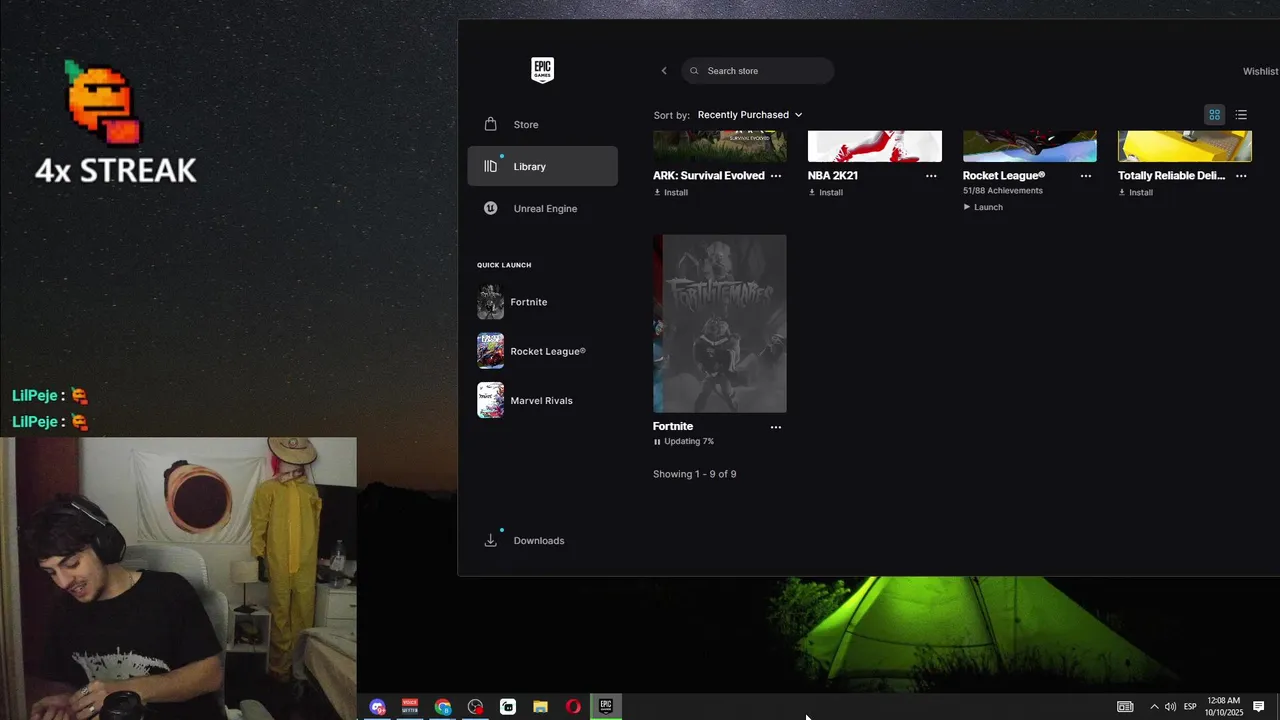Open Opera from the taskbar
The width and height of the screenshot is (1280, 720).
click(x=573, y=707)
